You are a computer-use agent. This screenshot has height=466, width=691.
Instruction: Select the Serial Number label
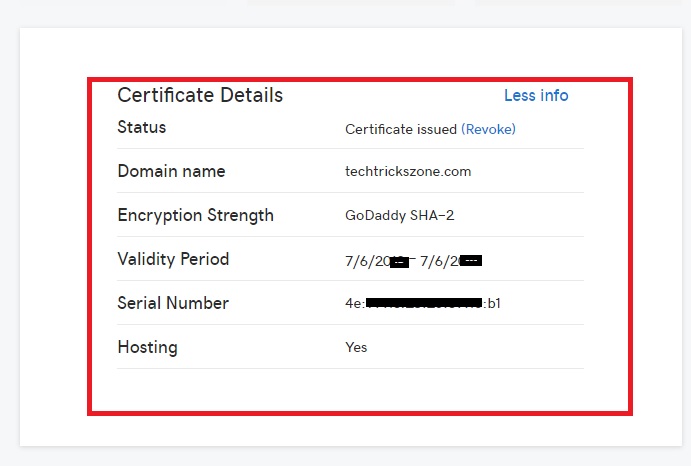tap(173, 304)
